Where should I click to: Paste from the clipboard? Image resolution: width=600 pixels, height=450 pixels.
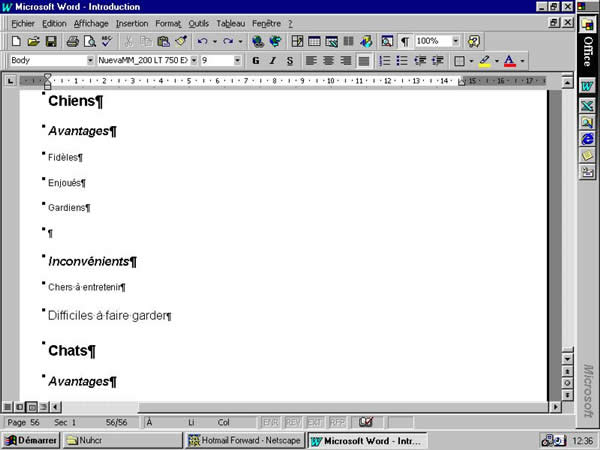click(x=163, y=41)
